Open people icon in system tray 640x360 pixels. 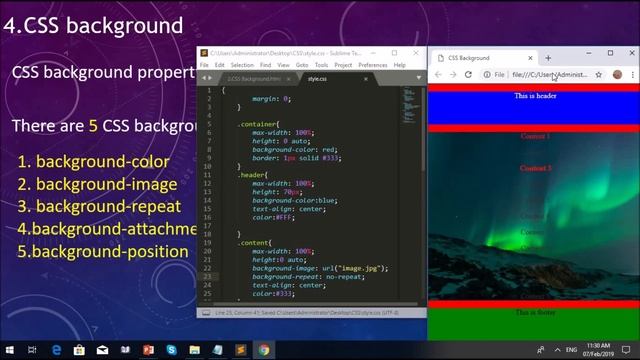541,350
